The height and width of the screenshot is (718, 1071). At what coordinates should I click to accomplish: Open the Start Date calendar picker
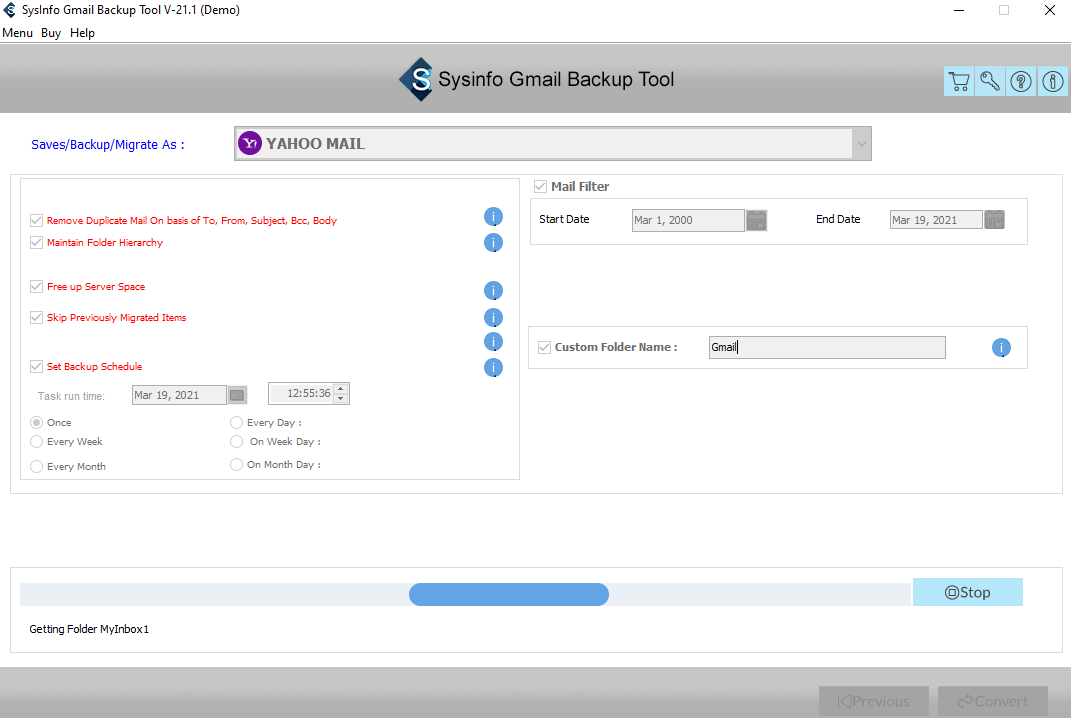click(x=756, y=220)
